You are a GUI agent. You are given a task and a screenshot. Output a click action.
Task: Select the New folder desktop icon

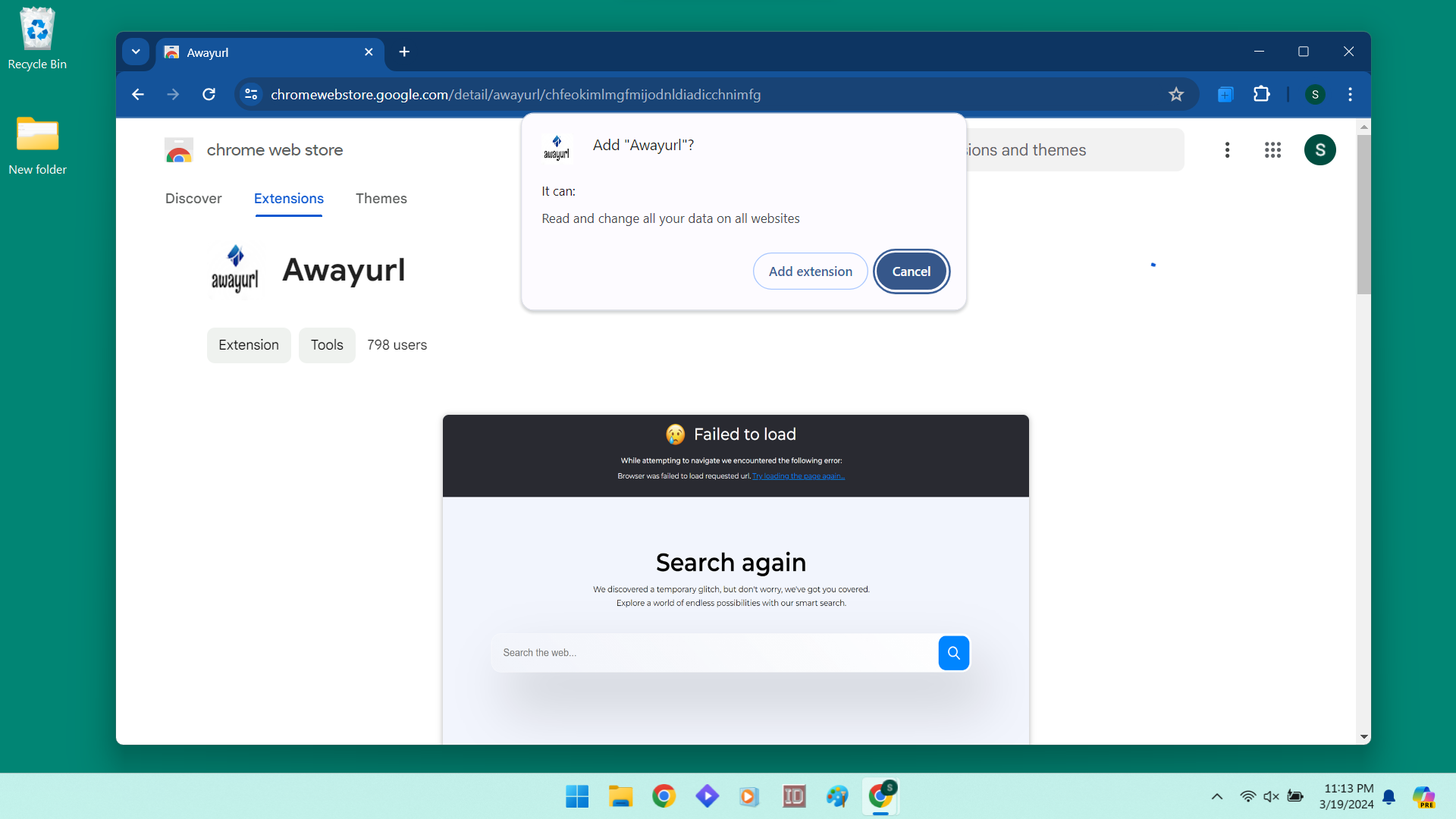(37, 146)
